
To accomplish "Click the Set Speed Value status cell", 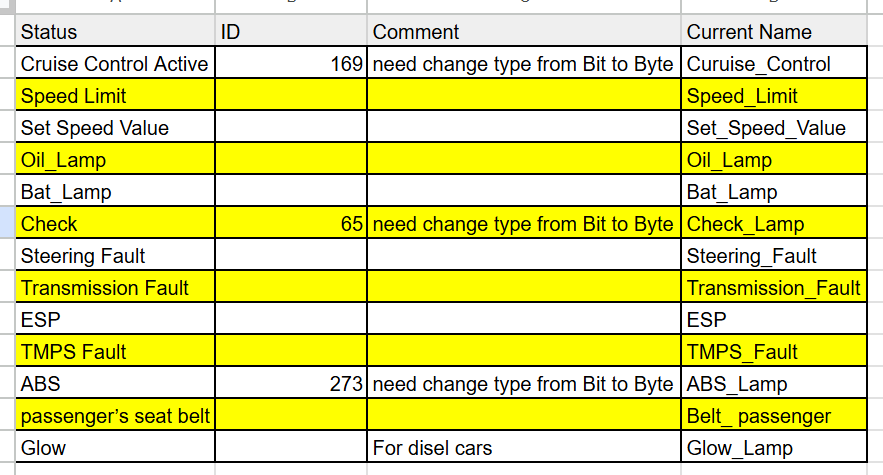I will tap(115, 128).
